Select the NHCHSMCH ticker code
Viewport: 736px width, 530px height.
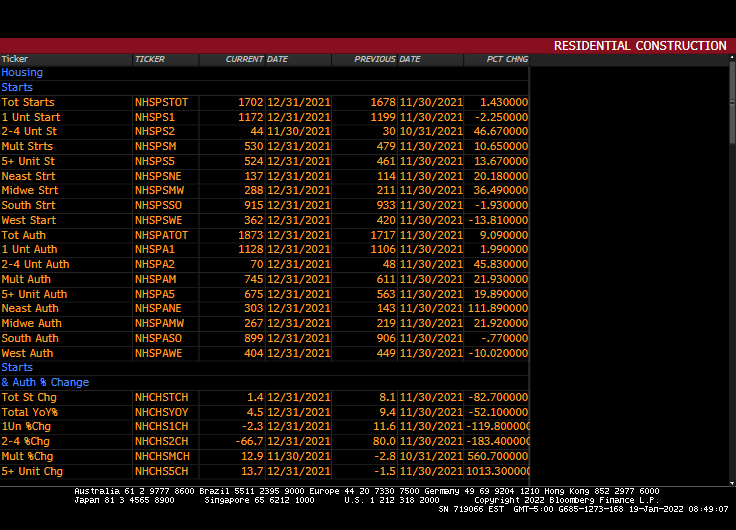tap(161, 456)
